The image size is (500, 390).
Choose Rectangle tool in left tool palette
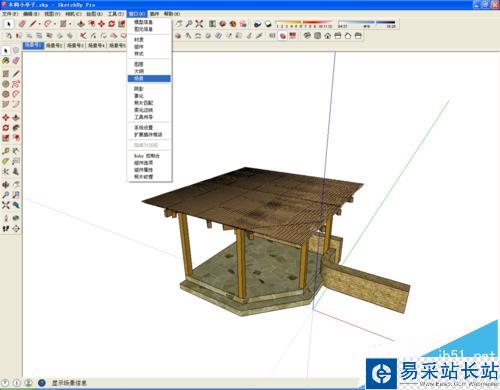6,74
